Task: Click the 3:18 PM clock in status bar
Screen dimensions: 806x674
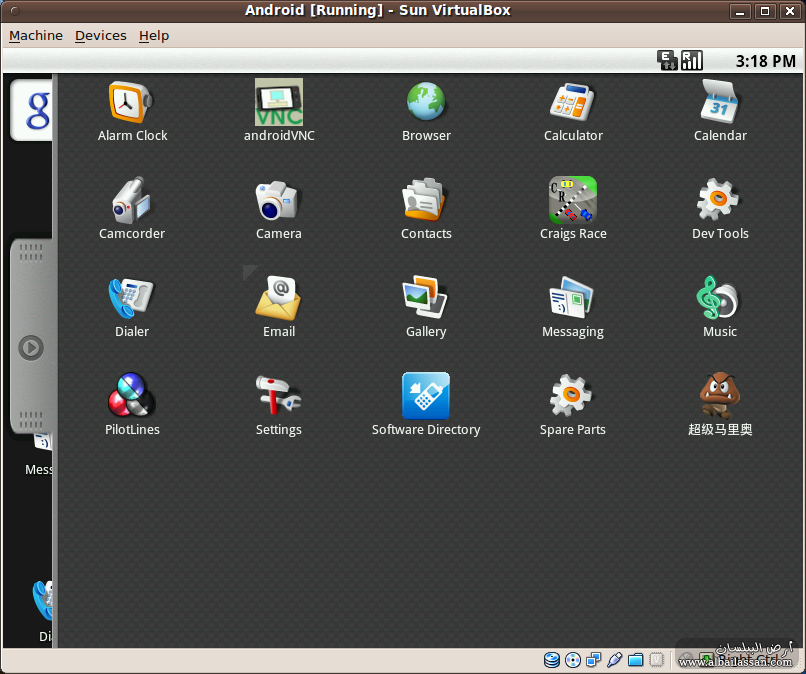Action: [x=765, y=61]
